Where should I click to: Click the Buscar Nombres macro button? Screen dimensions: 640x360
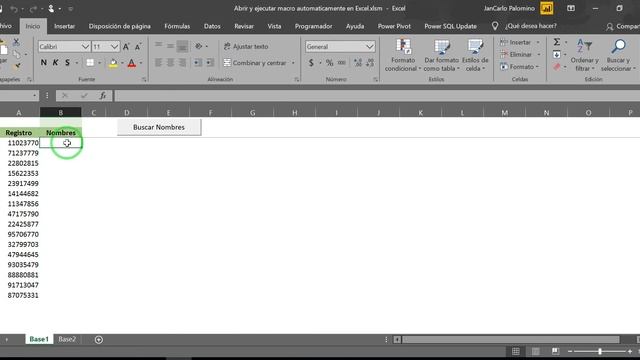pos(159,127)
